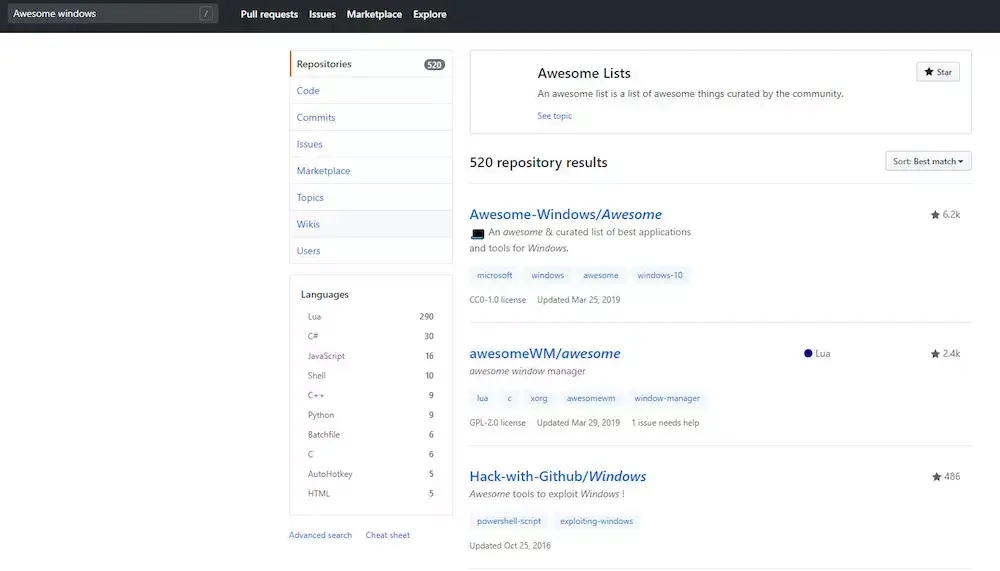Select the Marketplace results tab in sidebar

click(x=371, y=171)
